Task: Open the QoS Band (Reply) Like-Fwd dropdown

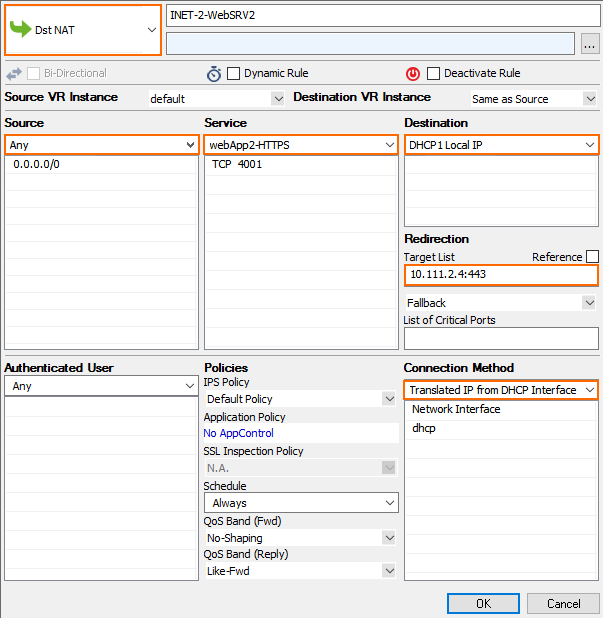Action: pyautogui.click(x=301, y=570)
